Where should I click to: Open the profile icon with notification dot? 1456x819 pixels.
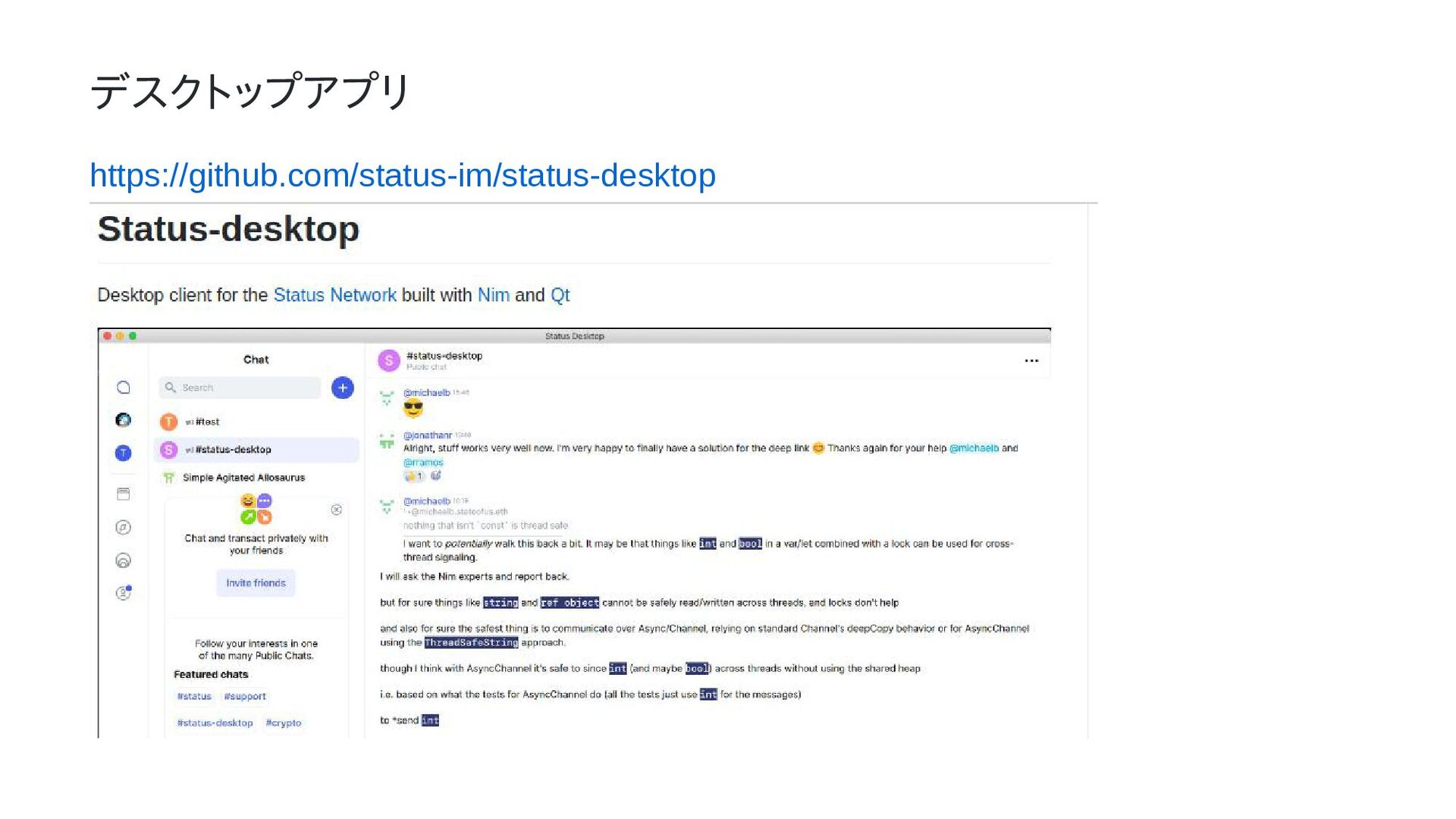coord(123,593)
